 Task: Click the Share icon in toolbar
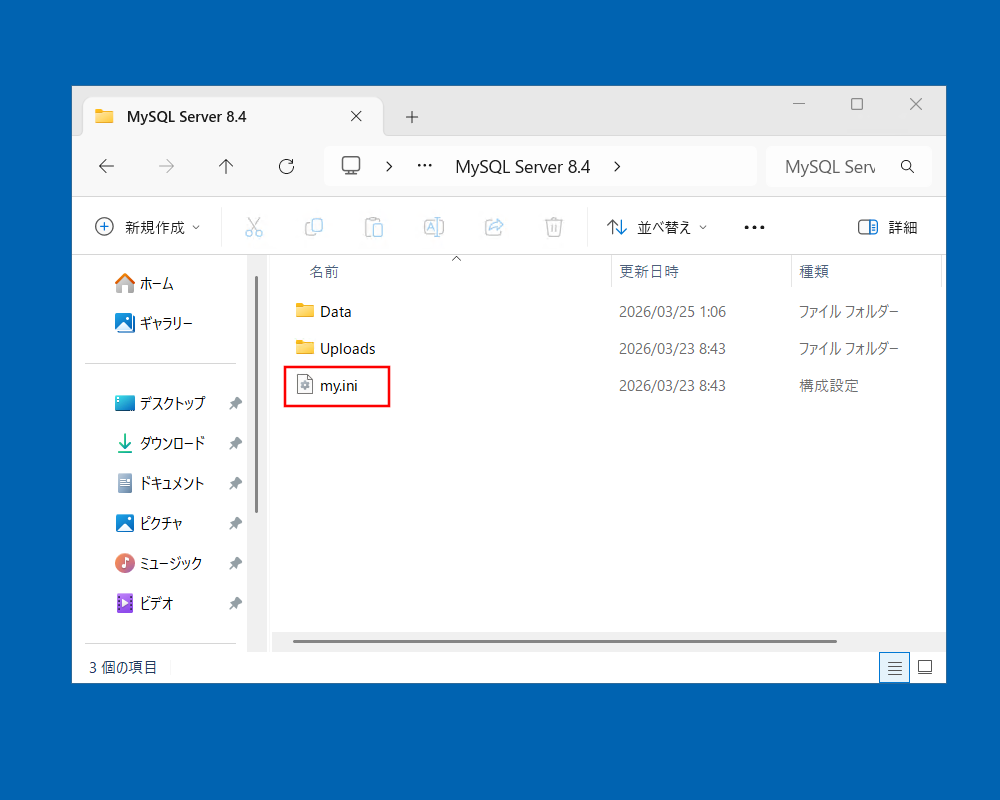[x=494, y=227]
